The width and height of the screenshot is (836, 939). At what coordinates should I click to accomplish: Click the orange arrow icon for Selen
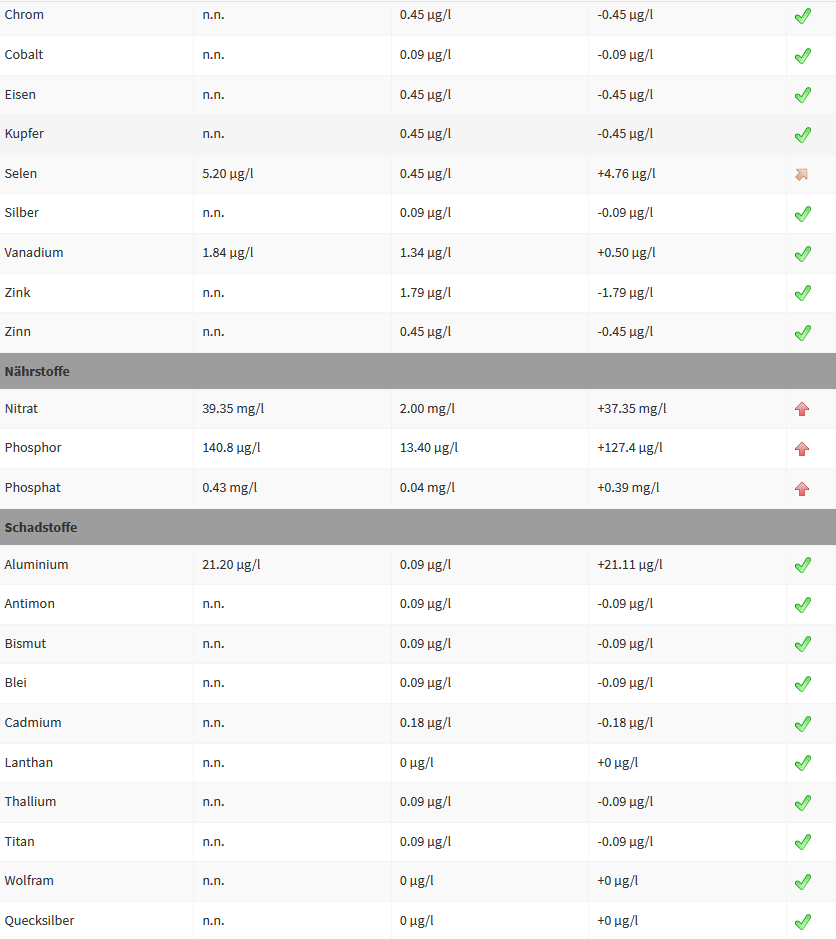click(801, 174)
